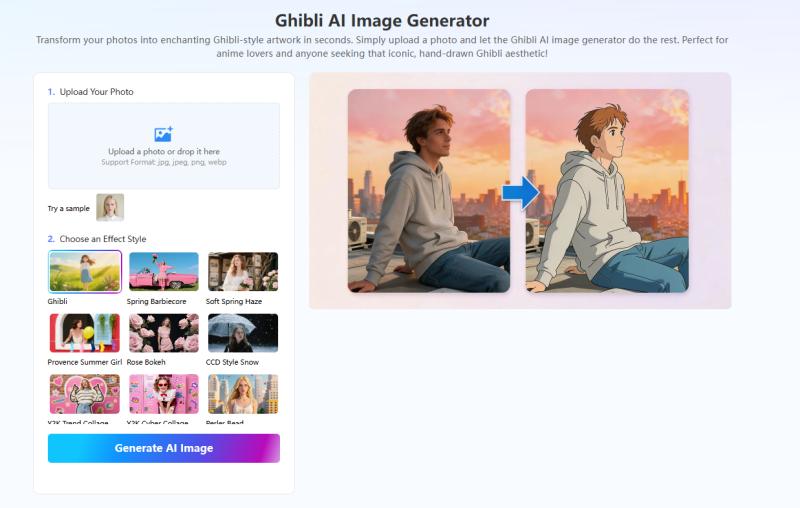Click the Ghibli style label
800x508 pixels.
pyautogui.click(x=58, y=301)
